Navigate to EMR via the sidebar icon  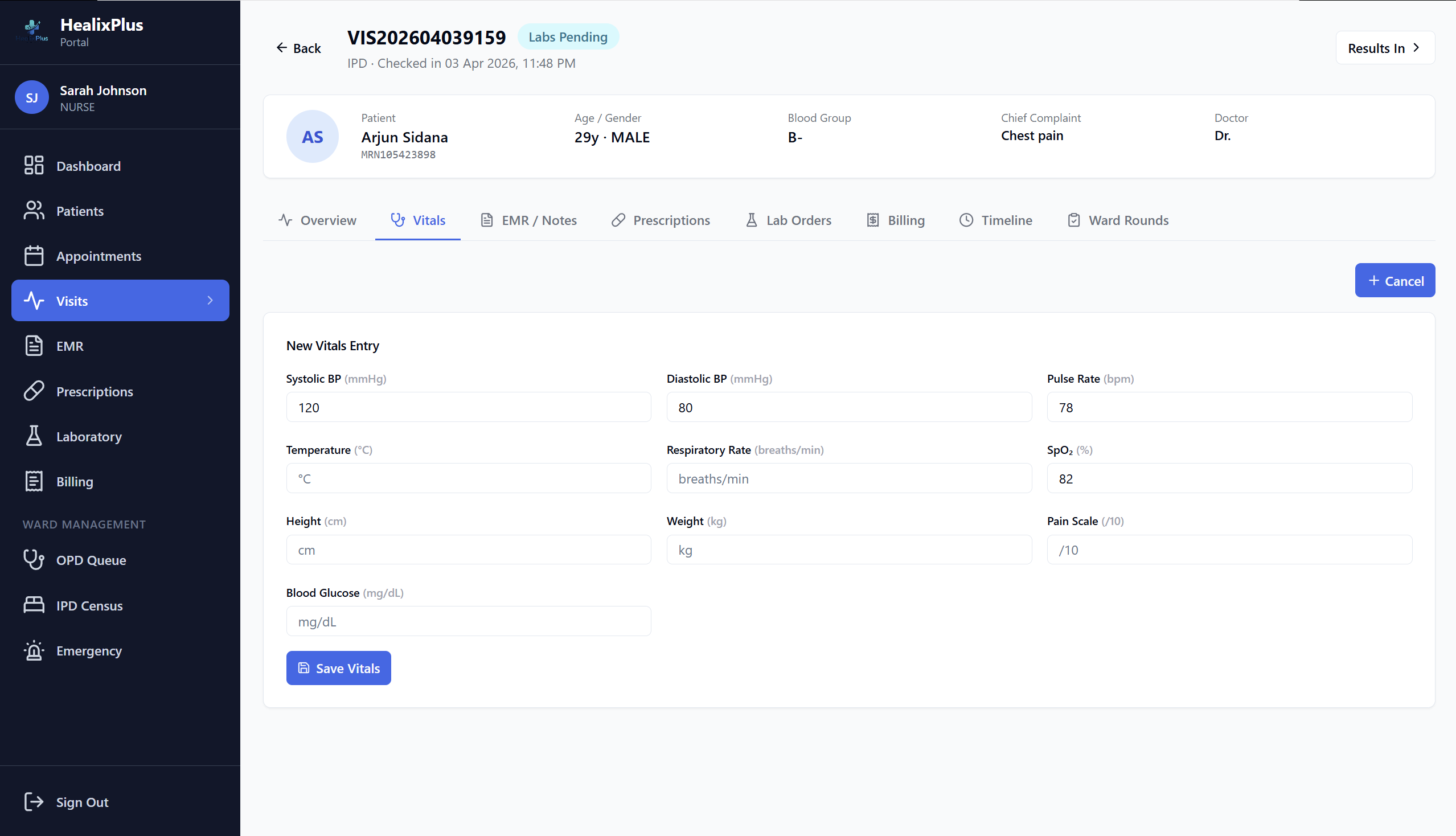pyautogui.click(x=33, y=346)
